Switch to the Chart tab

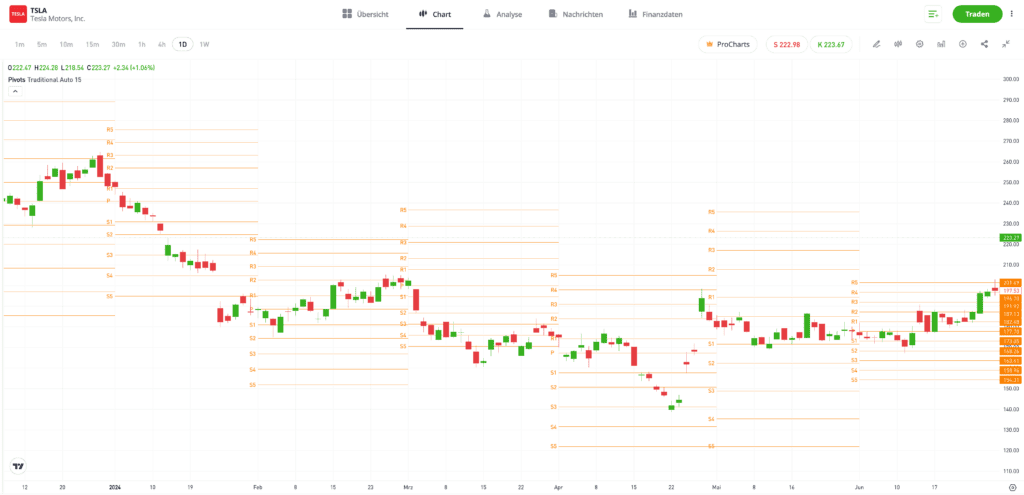point(434,14)
